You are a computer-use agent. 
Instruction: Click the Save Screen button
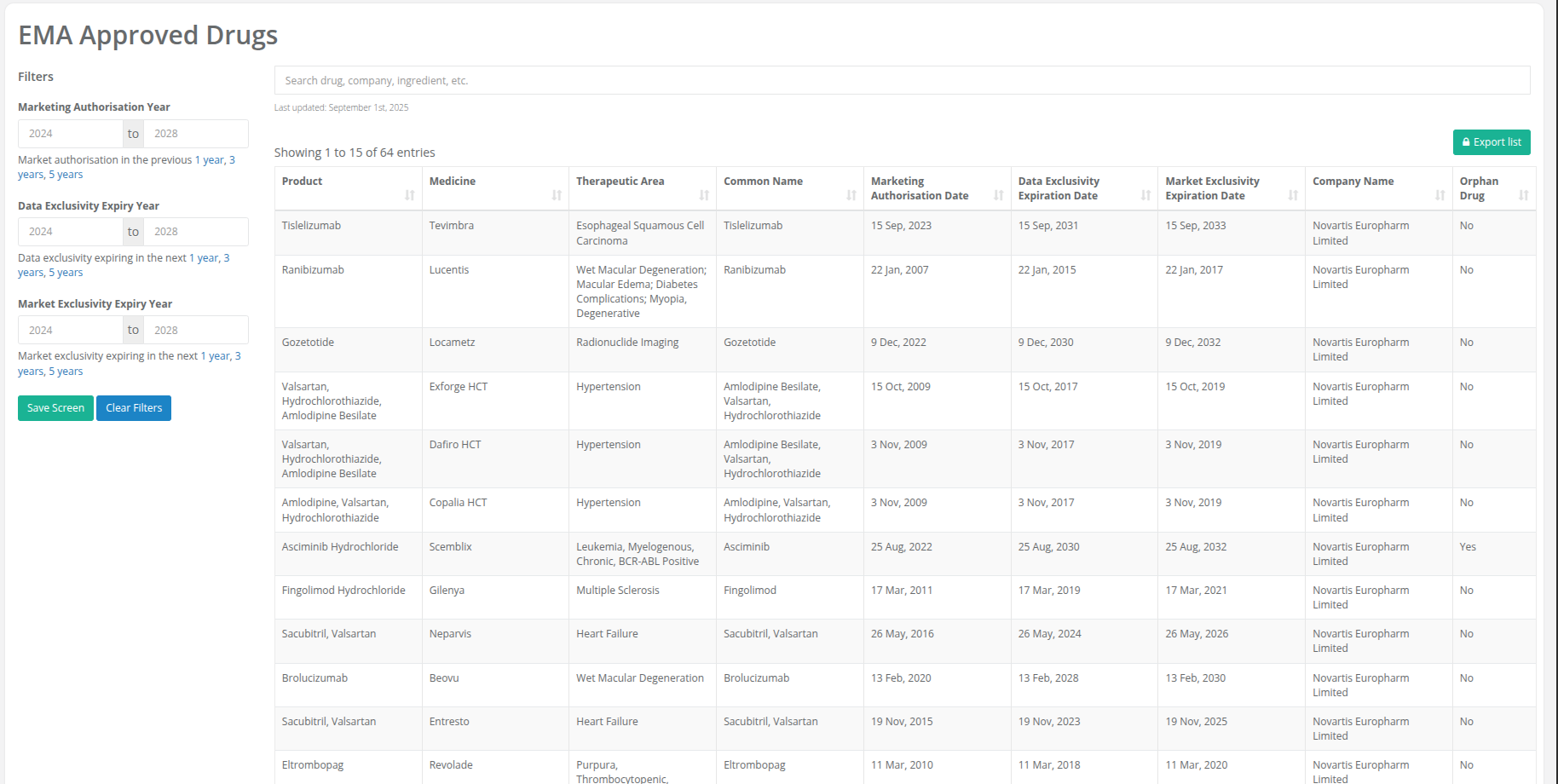tap(55, 407)
